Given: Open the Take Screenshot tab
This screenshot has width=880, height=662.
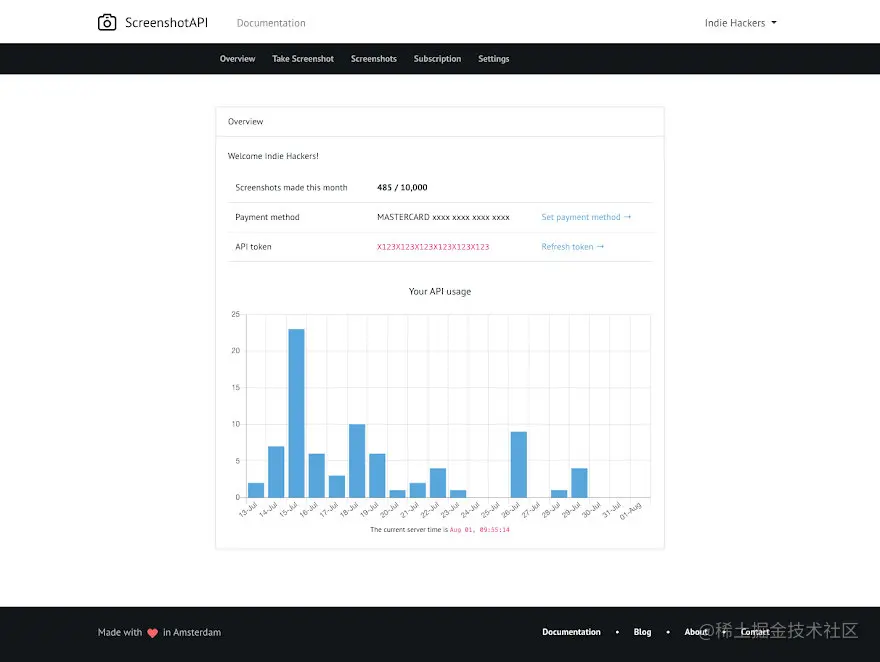Looking at the screenshot, I should (303, 59).
